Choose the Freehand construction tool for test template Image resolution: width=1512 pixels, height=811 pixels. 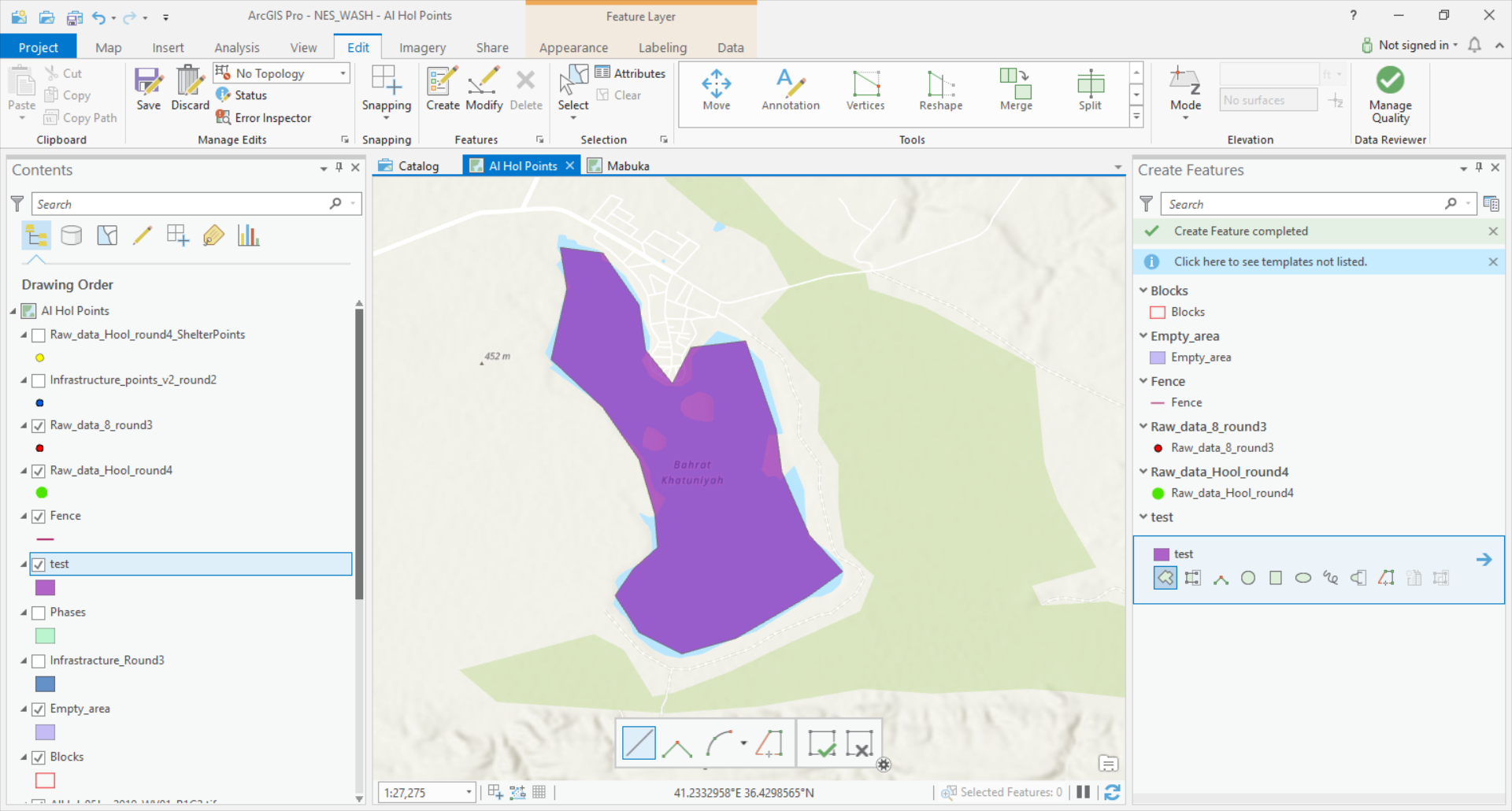(x=1331, y=578)
